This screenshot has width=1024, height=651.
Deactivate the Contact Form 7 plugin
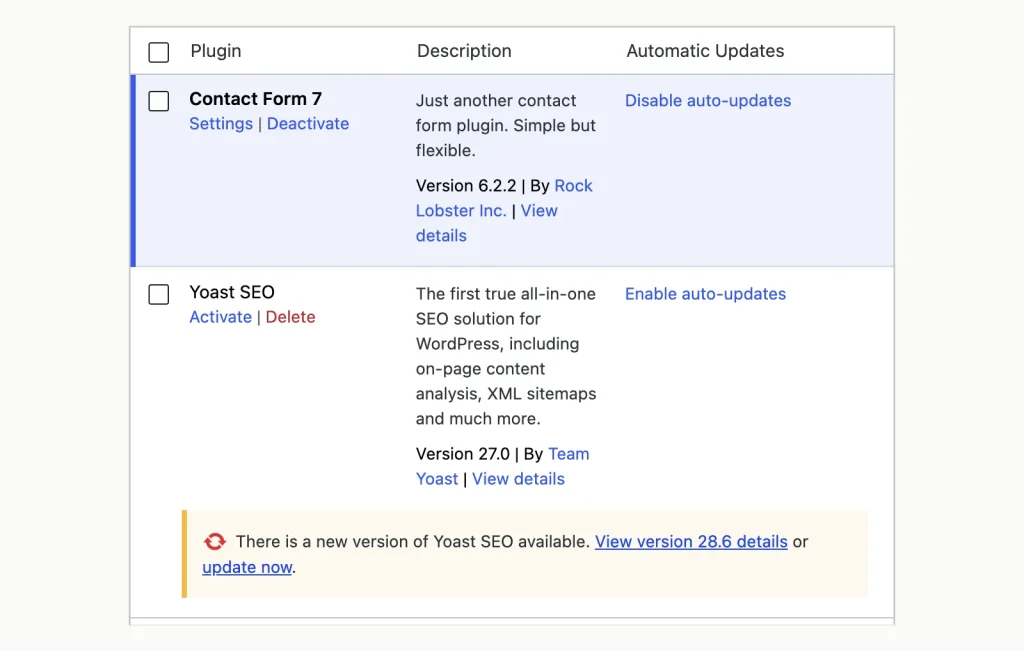308,123
